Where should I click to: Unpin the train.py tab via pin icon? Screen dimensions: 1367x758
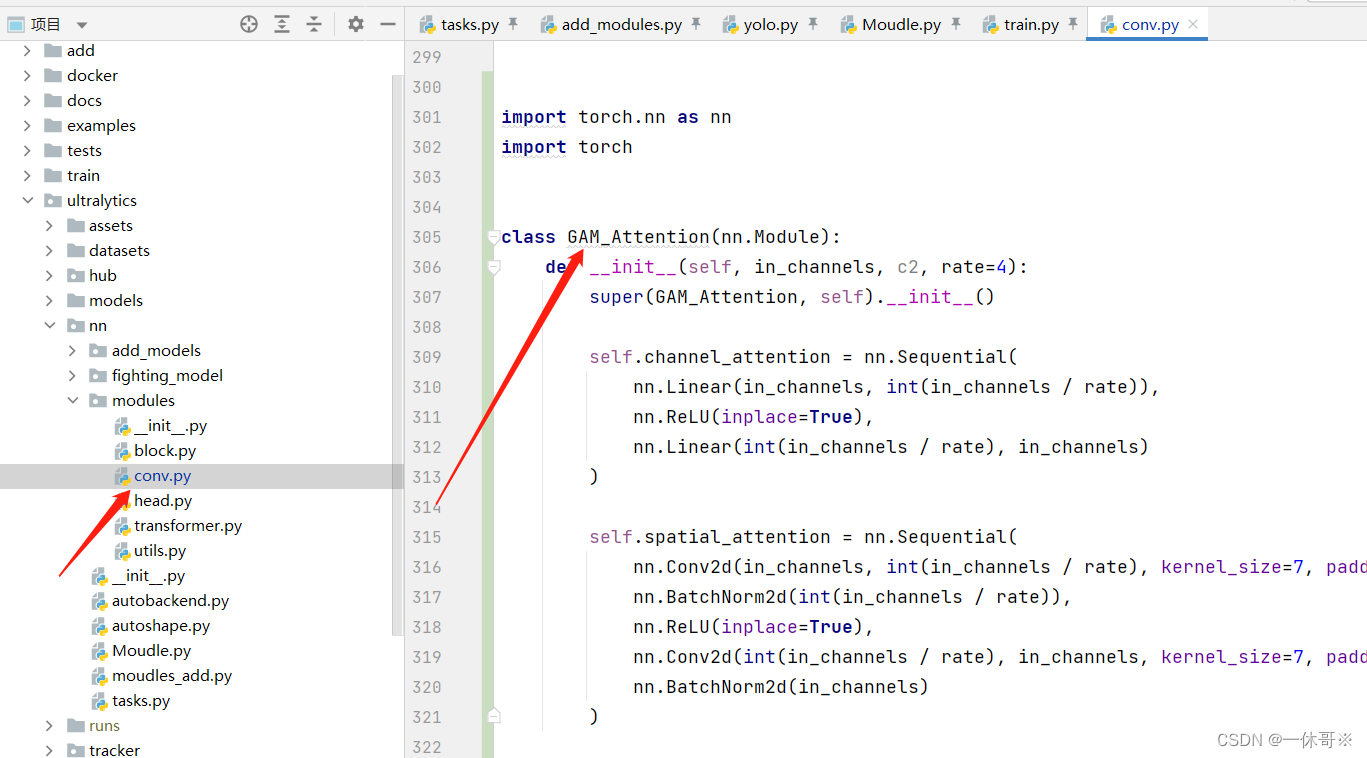[x=1073, y=24]
